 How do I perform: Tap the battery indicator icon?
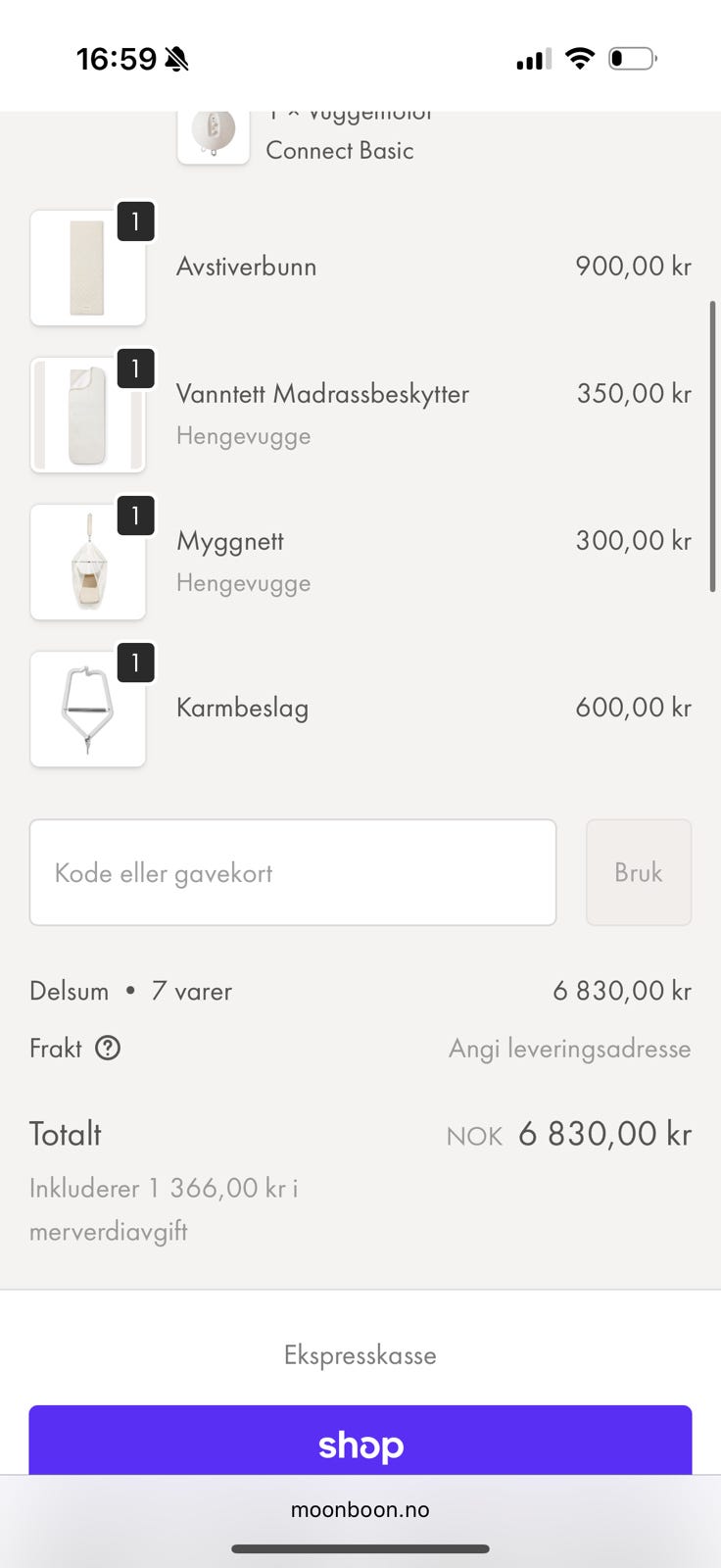click(632, 59)
